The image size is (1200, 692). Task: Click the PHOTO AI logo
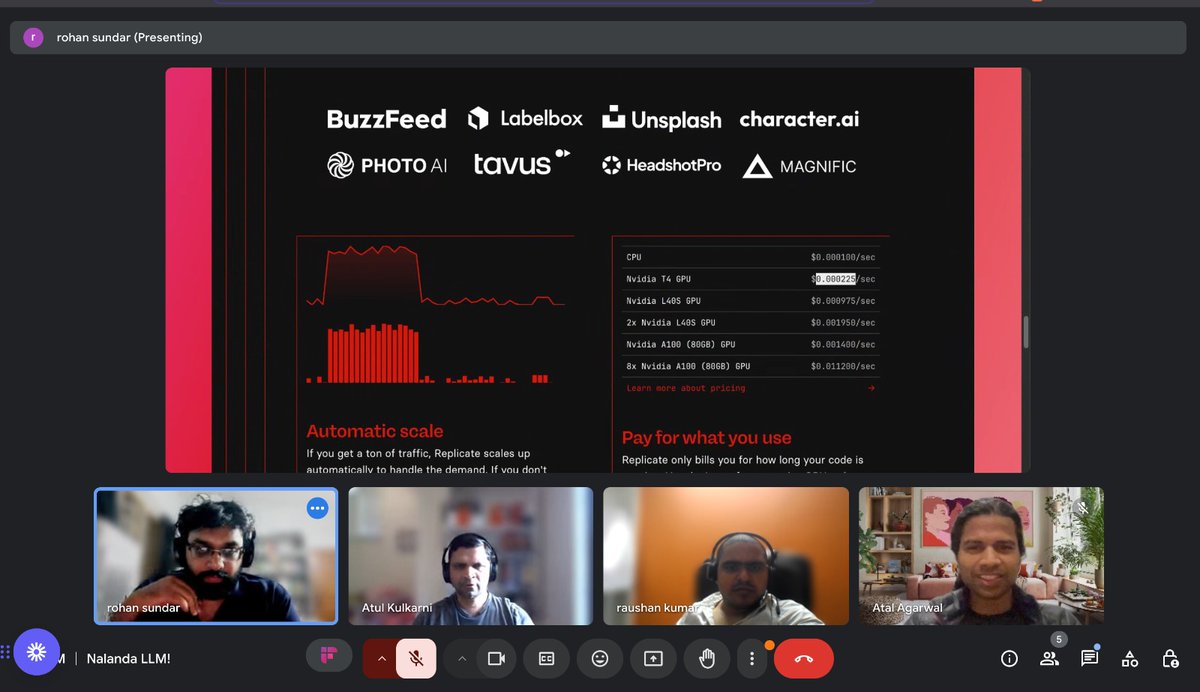(387, 166)
